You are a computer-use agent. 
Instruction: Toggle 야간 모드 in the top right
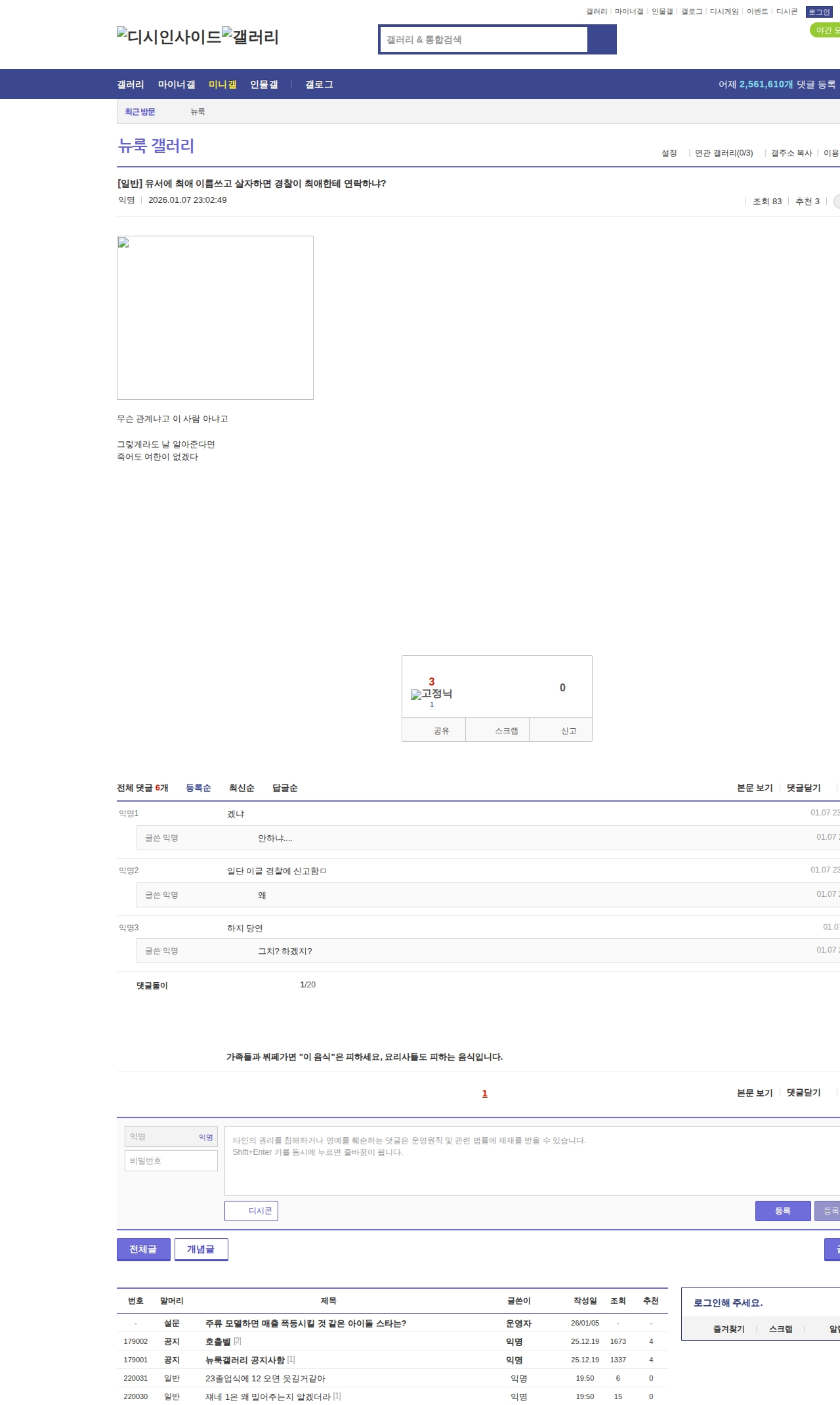826,30
